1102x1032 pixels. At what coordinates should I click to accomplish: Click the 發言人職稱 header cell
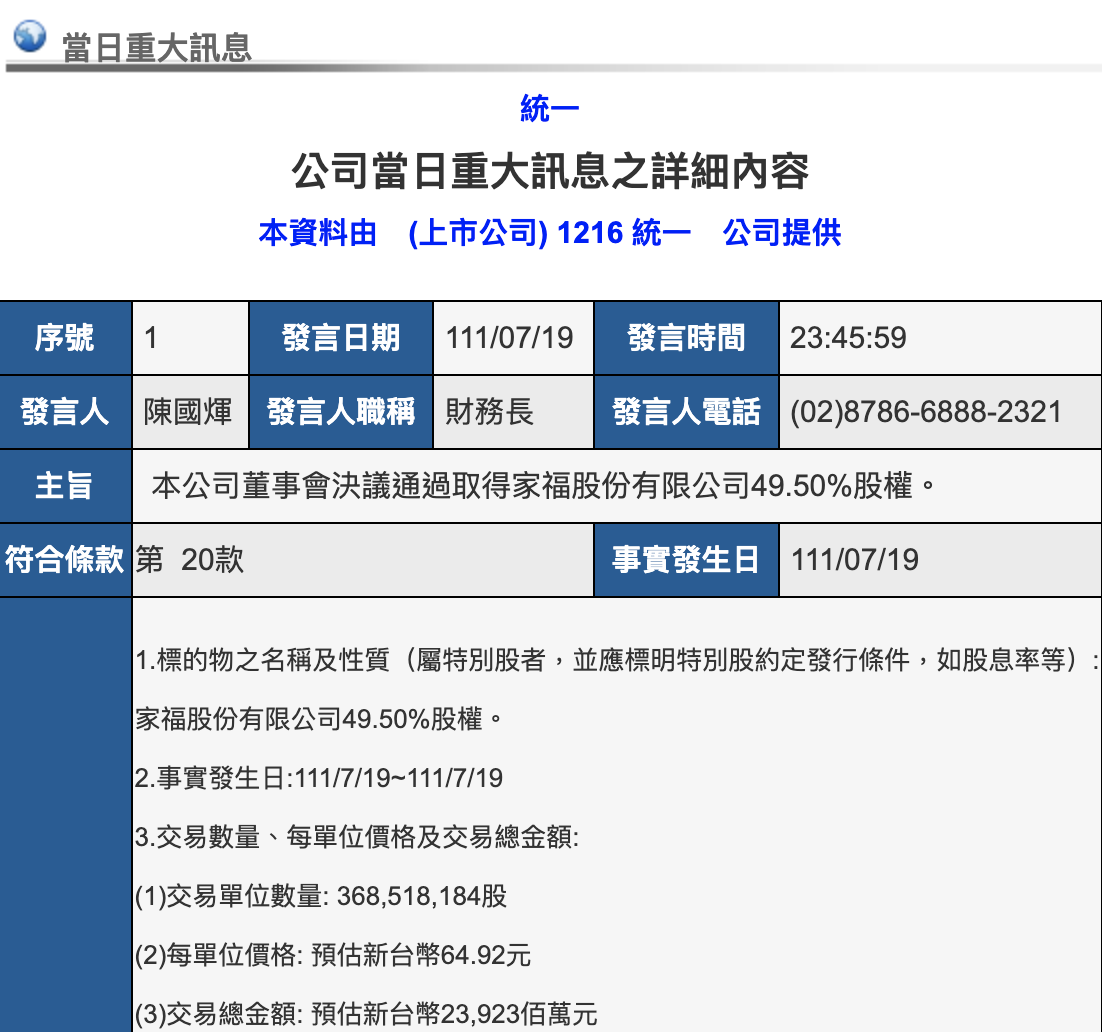(341, 412)
